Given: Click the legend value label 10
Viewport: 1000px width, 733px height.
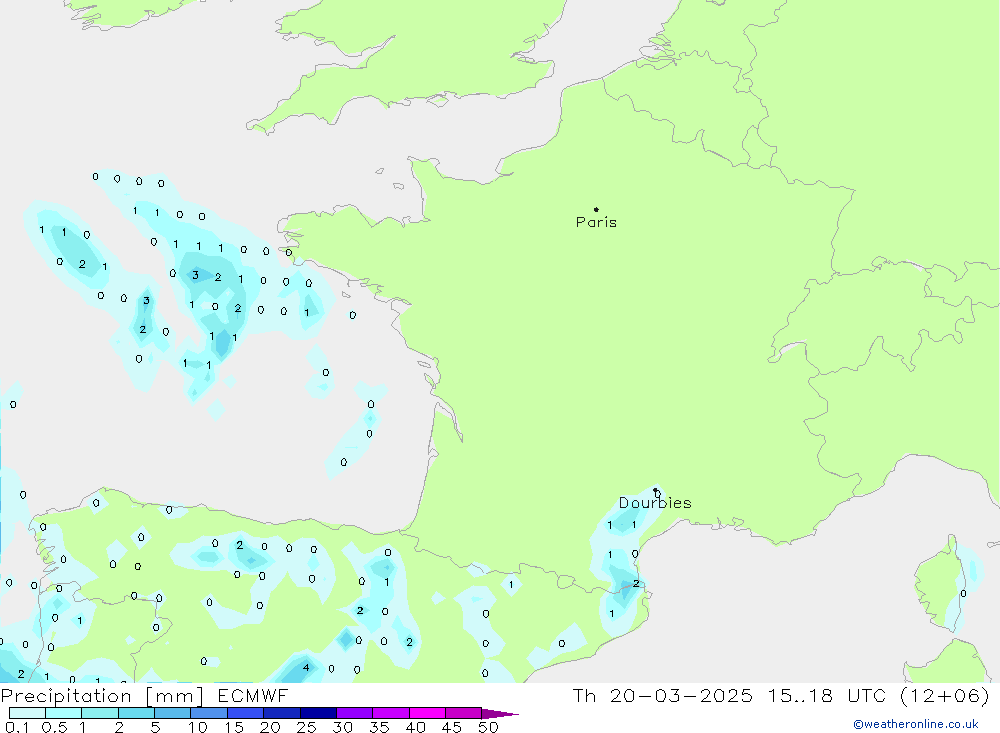Looking at the screenshot, I should click(x=198, y=727).
